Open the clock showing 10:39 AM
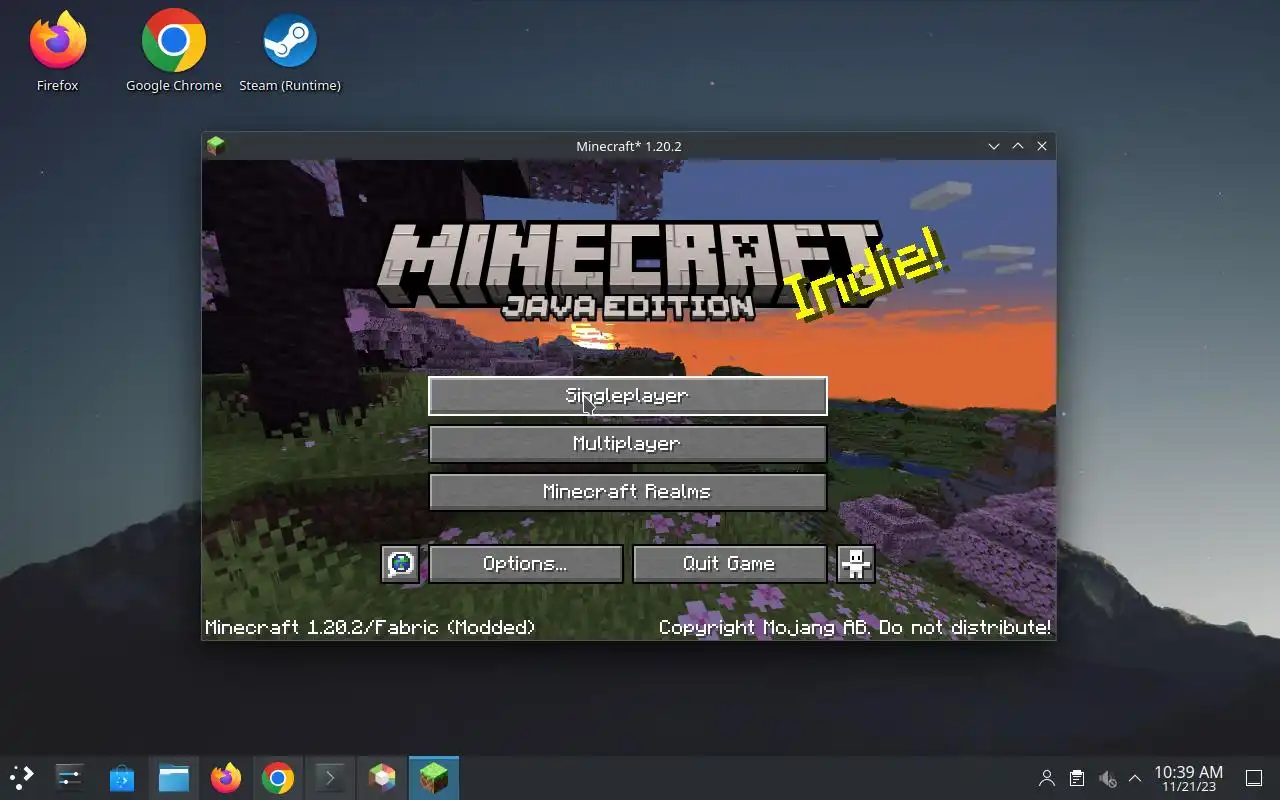The height and width of the screenshot is (800, 1280). pos(1188,778)
